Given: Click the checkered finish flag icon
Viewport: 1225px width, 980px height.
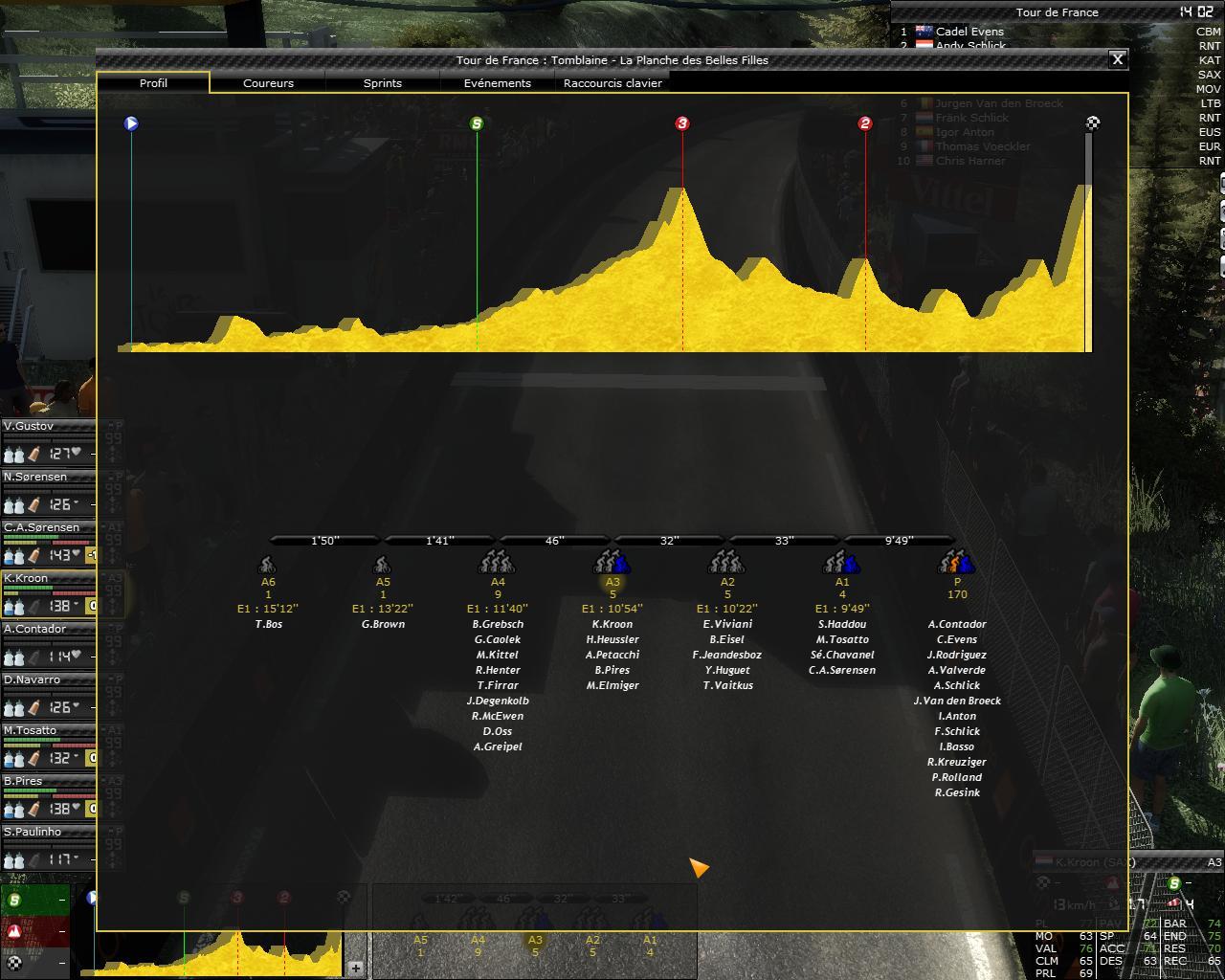Looking at the screenshot, I should (1093, 122).
